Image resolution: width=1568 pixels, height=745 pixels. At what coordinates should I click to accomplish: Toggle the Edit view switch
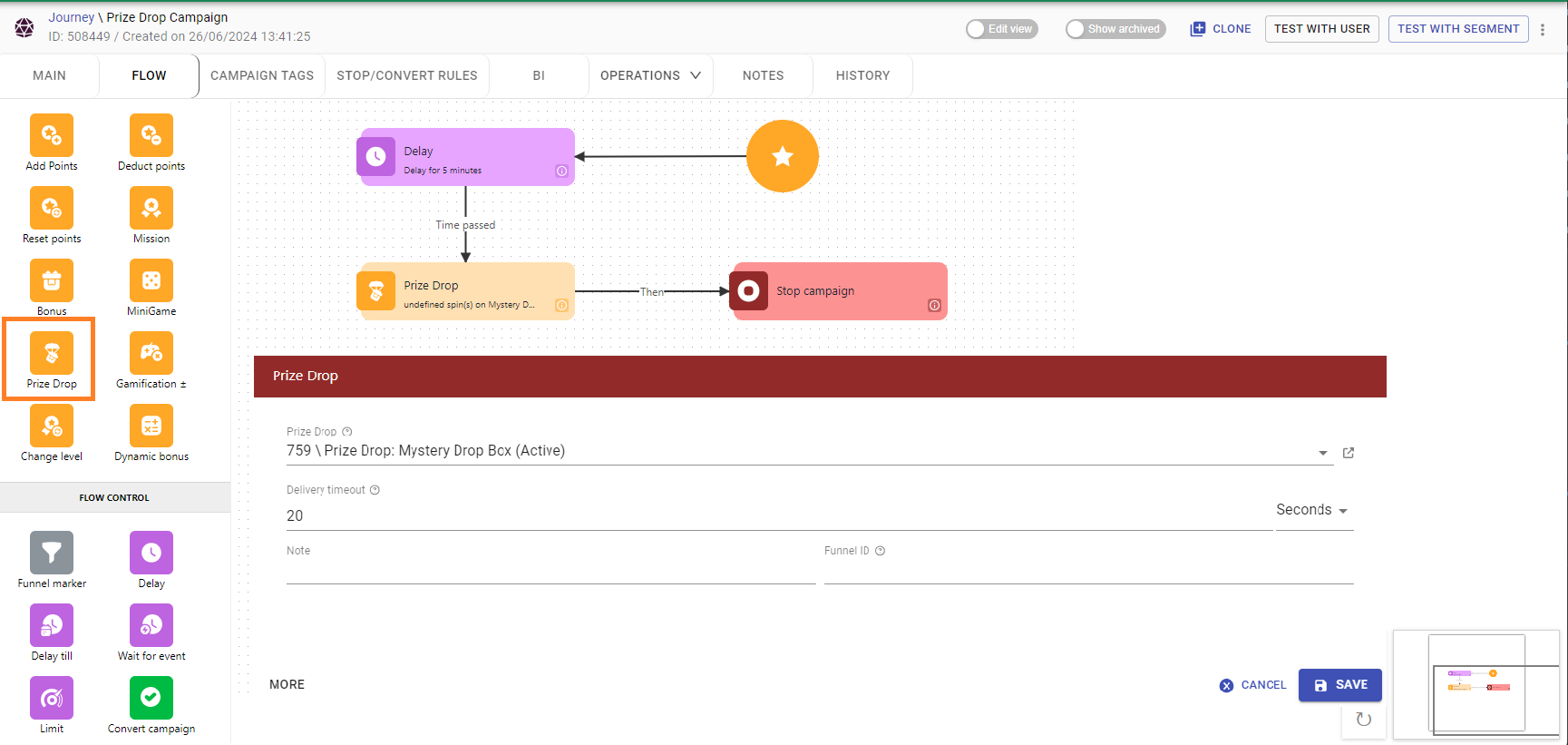tap(1001, 29)
